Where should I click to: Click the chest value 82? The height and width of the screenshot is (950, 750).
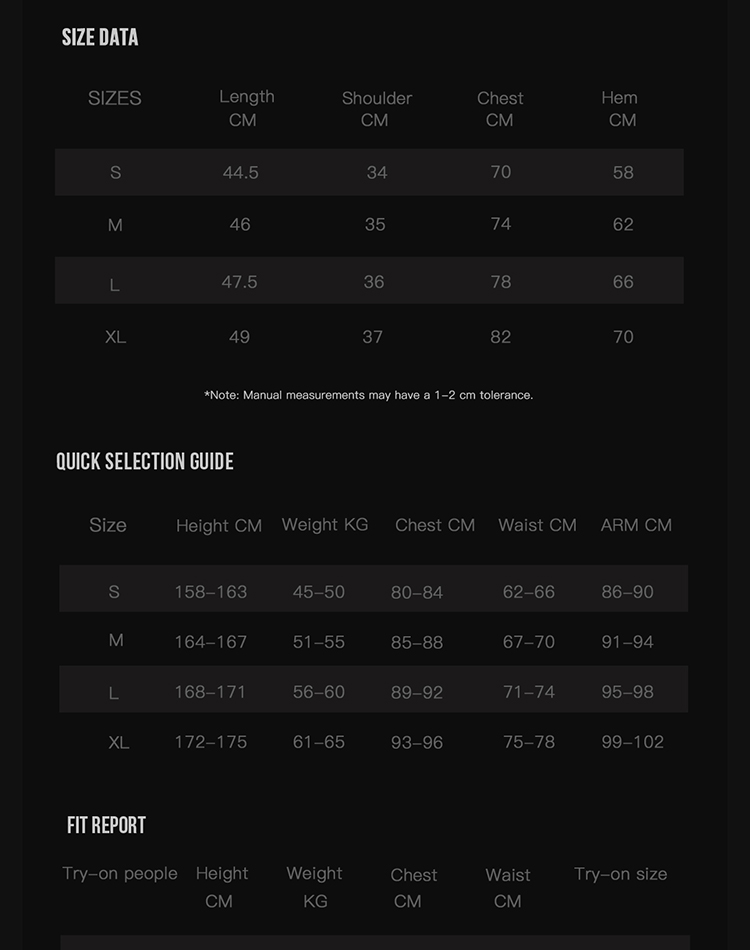pos(500,337)
